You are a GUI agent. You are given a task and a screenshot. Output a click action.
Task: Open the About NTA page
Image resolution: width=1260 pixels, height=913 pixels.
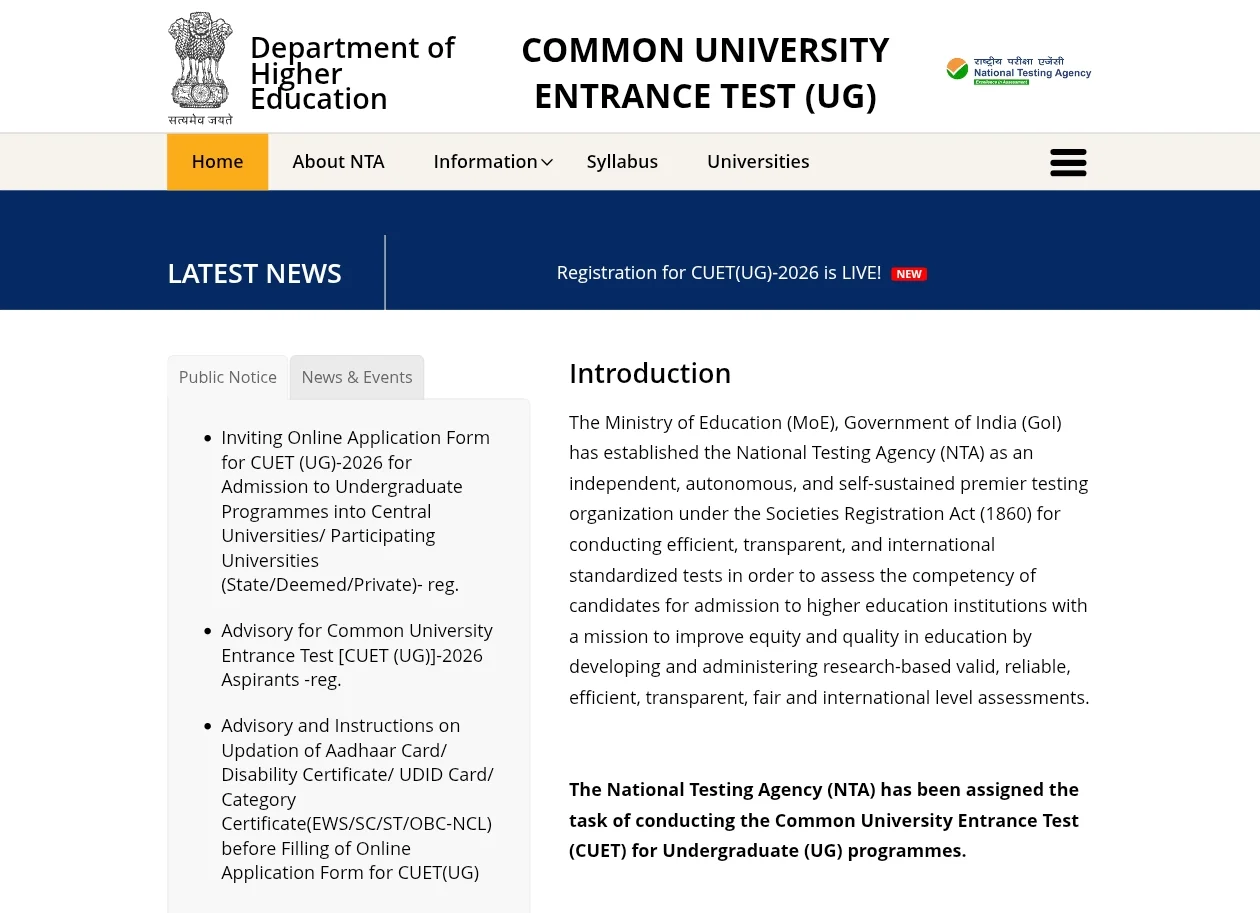[338, 162]
